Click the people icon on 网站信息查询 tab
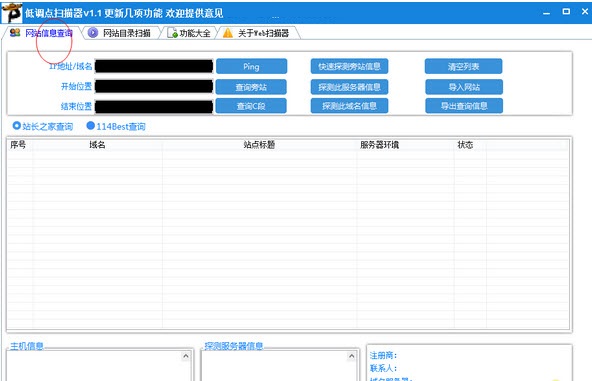This screenshot has height=381, width=592. click(15, 33)
